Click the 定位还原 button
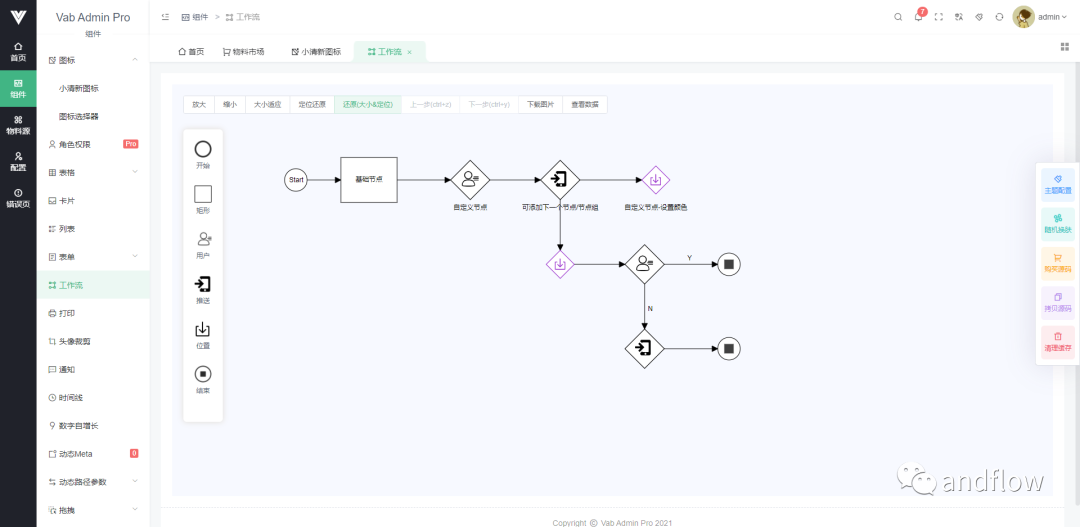The width and height of the screenshot is (1080, 527). [x=312, y=105]
